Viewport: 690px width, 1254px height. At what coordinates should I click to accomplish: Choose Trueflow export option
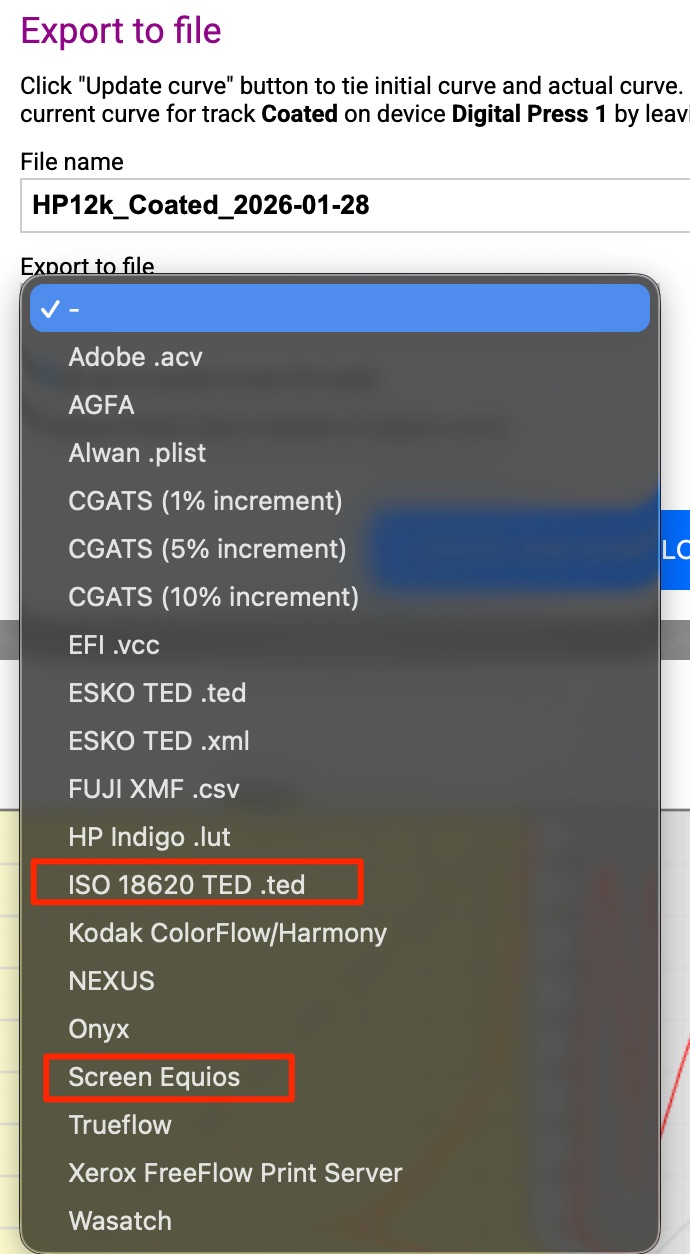click(120, 1125)
